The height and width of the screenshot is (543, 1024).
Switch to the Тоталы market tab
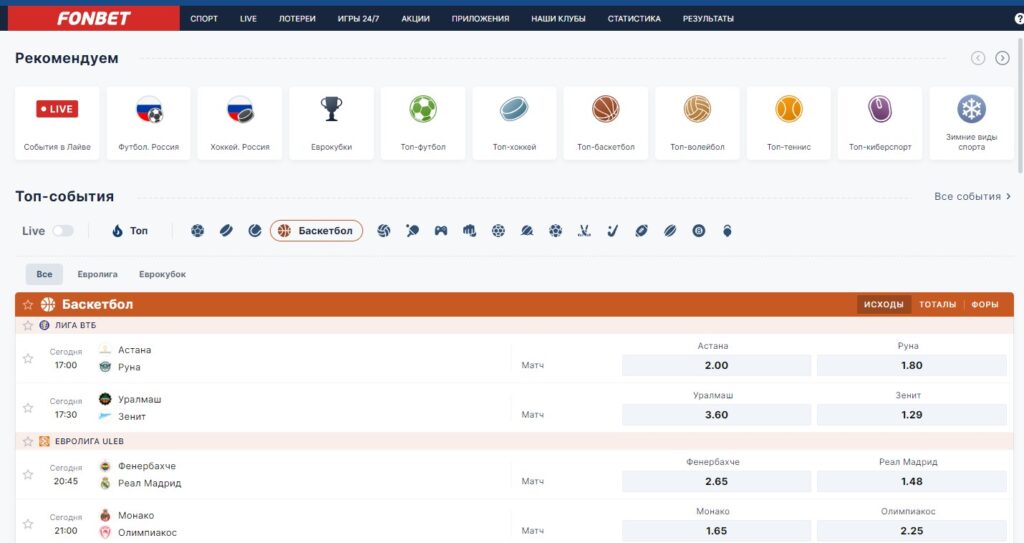point(937,304)
